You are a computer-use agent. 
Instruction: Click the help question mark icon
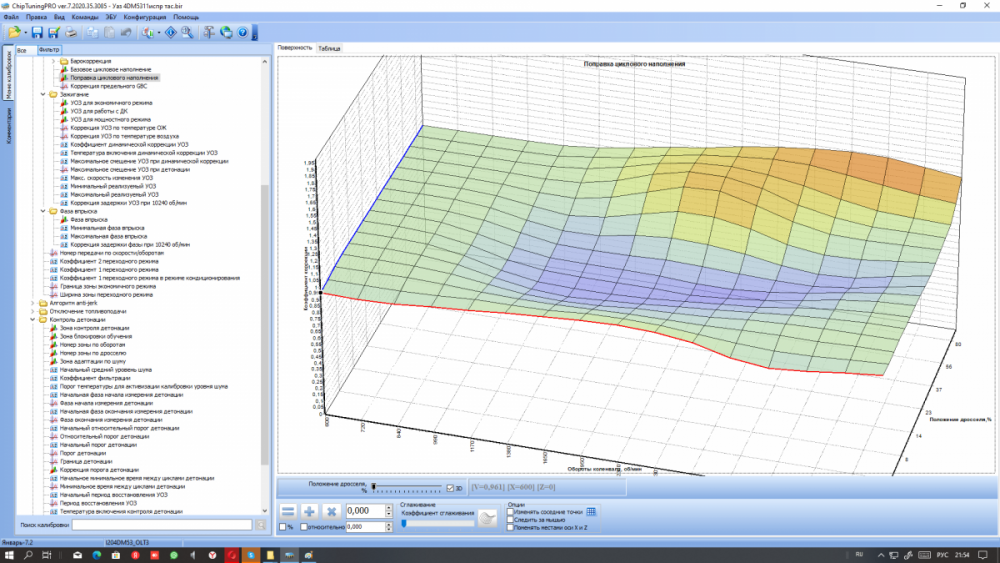pos(243,32)
